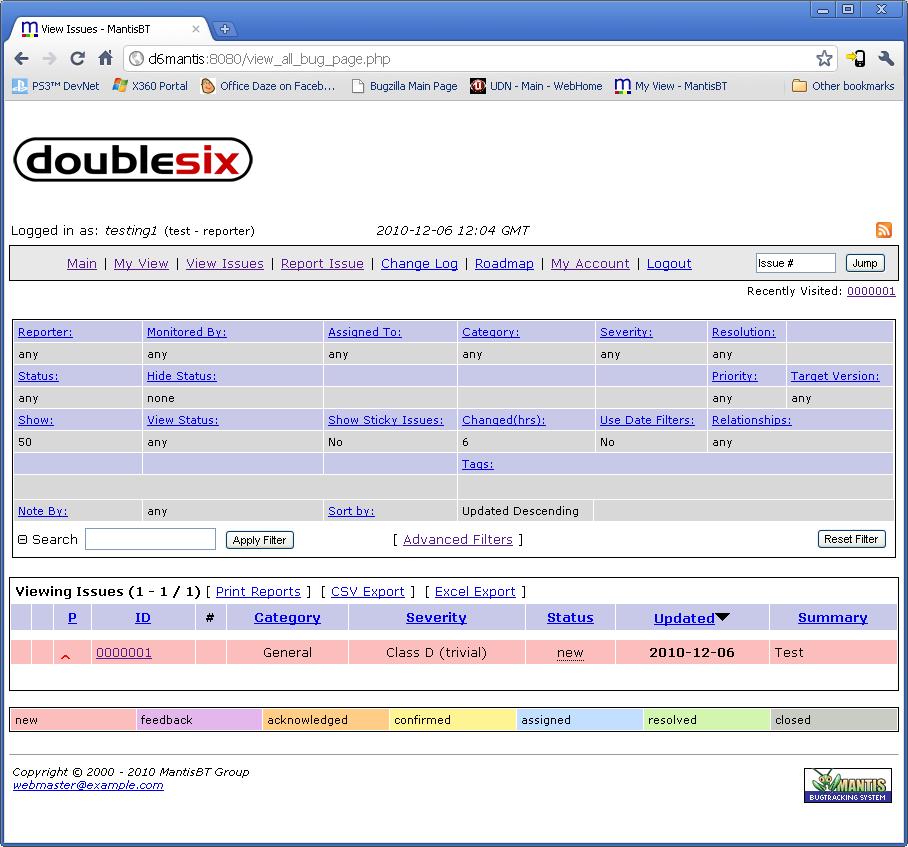Open the Use Date Filters option
This screenshot has height=847, width=908.
click(646, 420)
